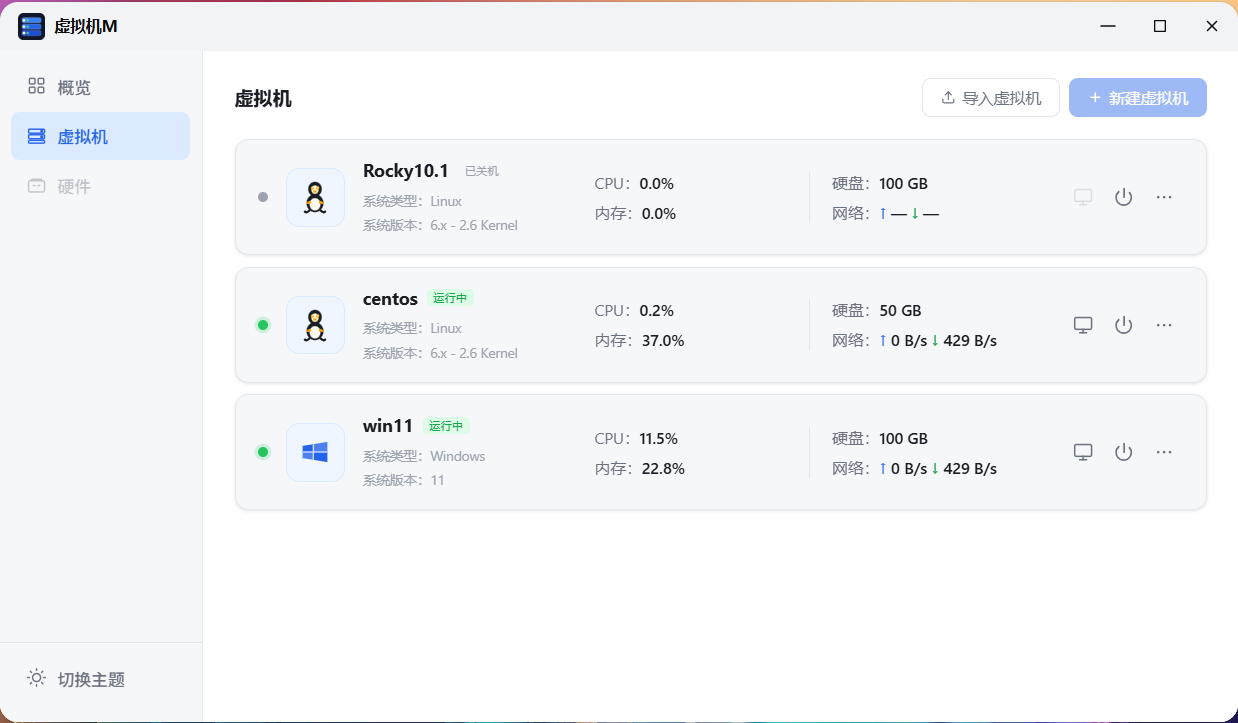The height and width of the screenshot is (723, 1238).
Task: Open console monitor icon for centos
Action: (1083, 325)
